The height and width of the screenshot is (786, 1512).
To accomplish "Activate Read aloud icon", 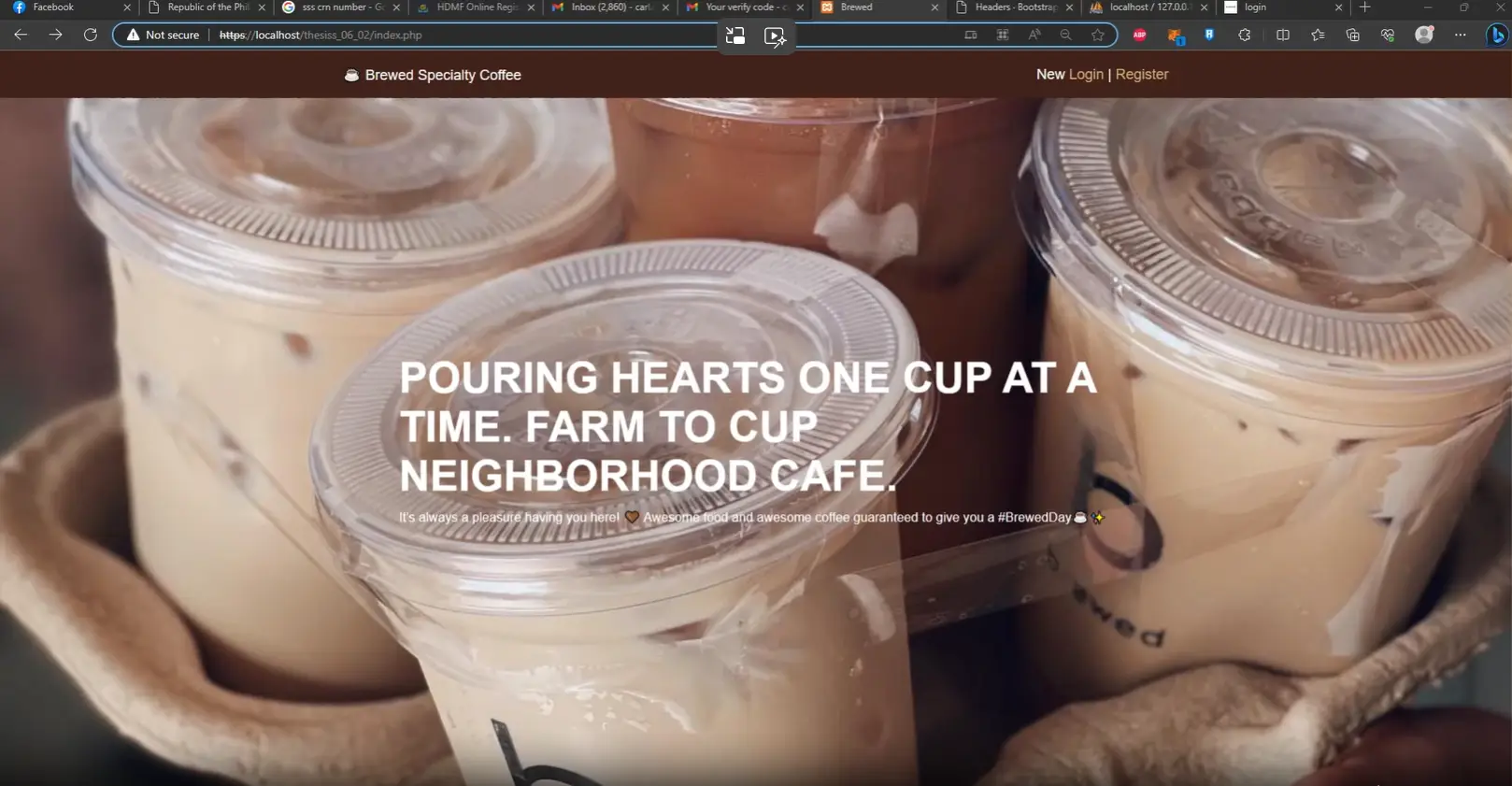I will [x=1034, y=35].
